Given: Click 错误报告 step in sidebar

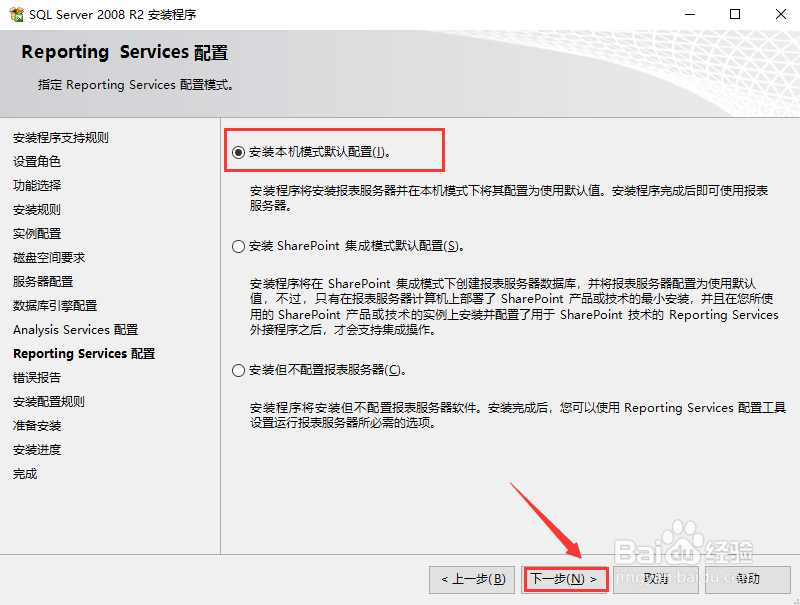Looking at the screenshot, I should click(37, 377).
